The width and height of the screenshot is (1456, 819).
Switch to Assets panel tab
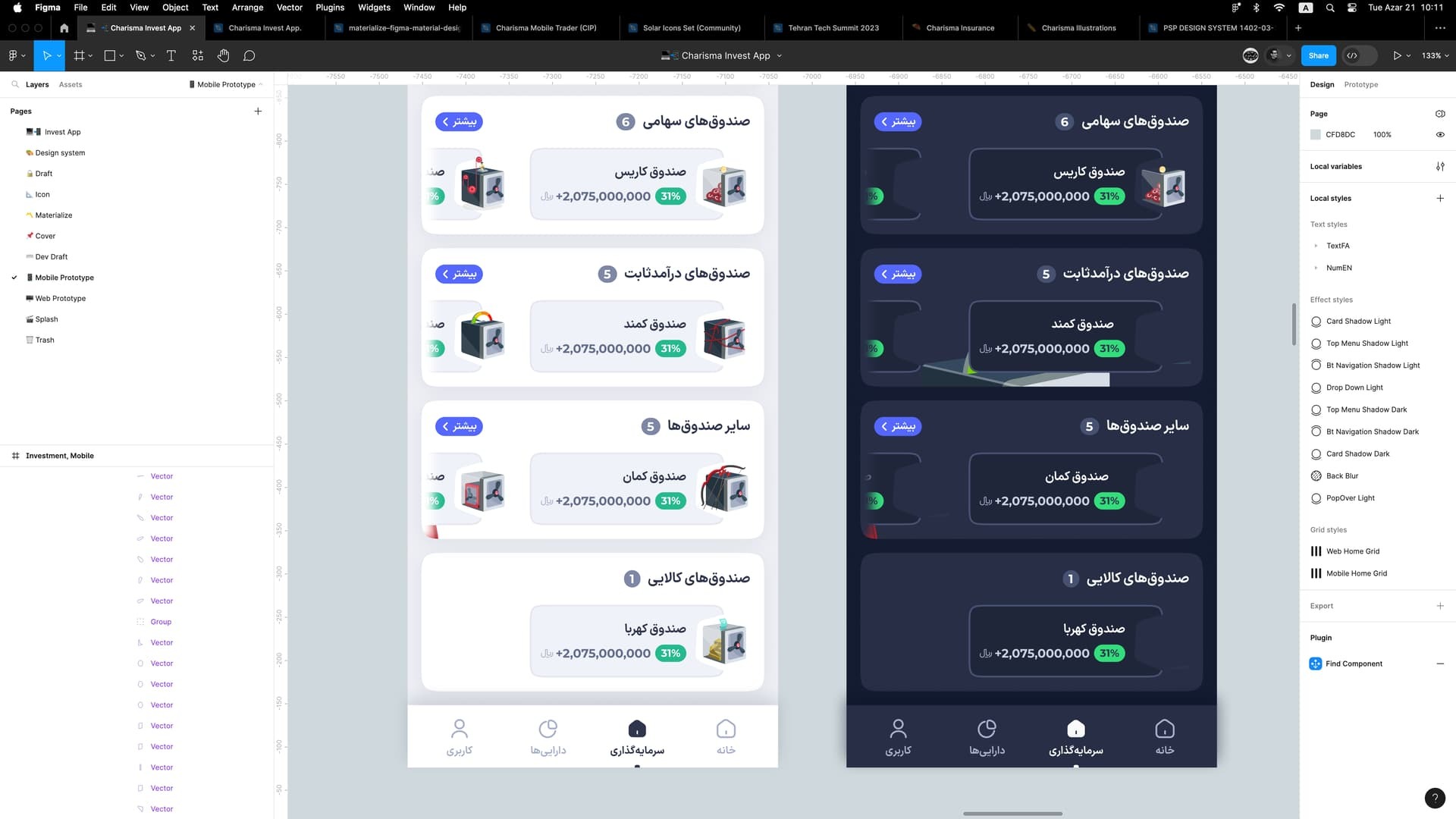(71, 84)
